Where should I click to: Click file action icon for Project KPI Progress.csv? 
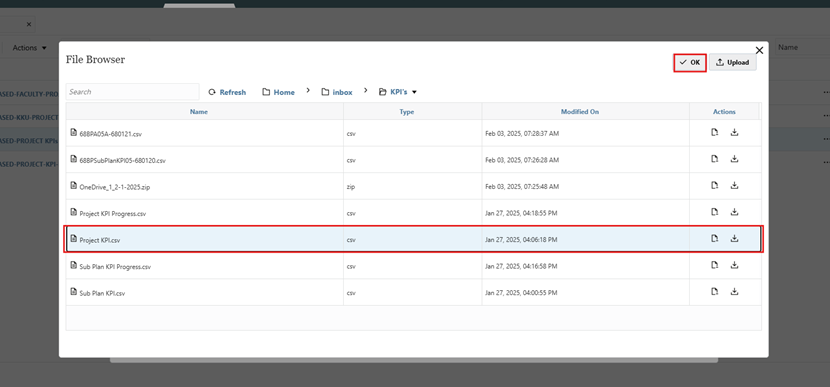tap(715, 212)
